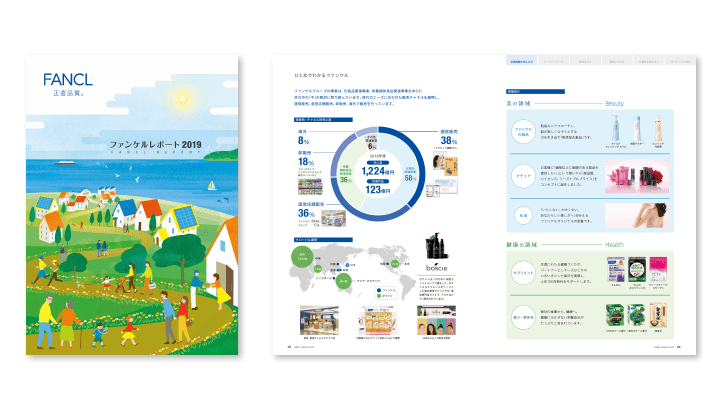Click the 正直品質 tagline under the logo
720x400 pixels.
[x=68, y=93]
